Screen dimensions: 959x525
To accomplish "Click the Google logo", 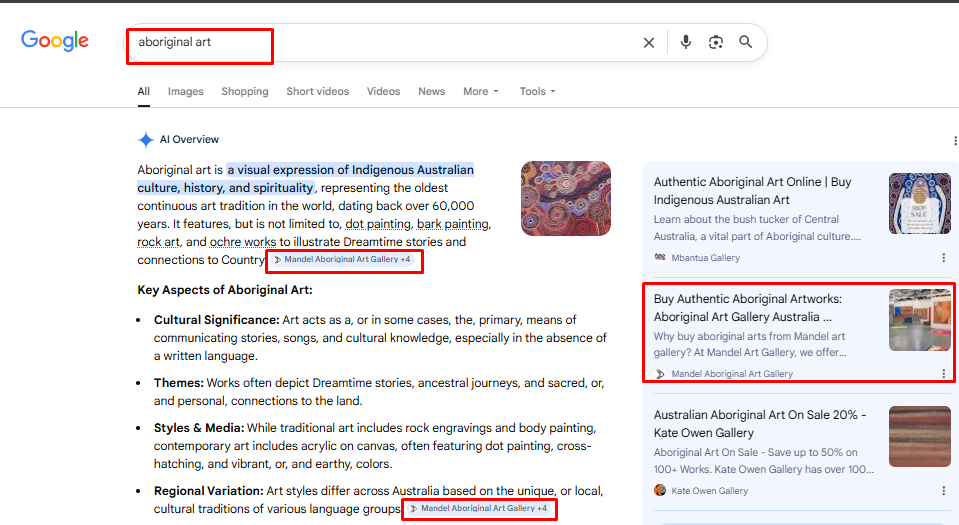I will click(x=55, y=41).
